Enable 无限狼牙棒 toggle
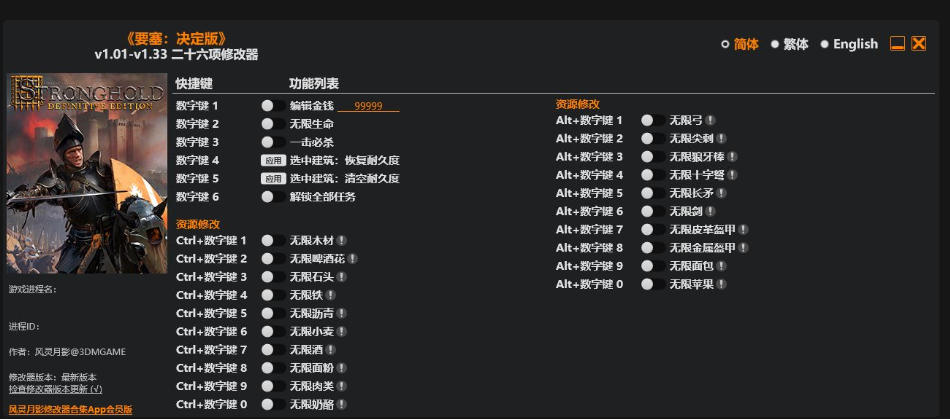 coord(653,157)
